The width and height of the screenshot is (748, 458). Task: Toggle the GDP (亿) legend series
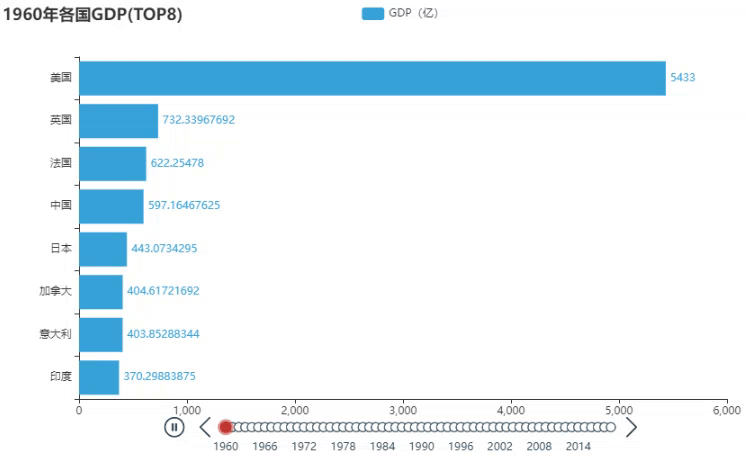pos(399,13)
